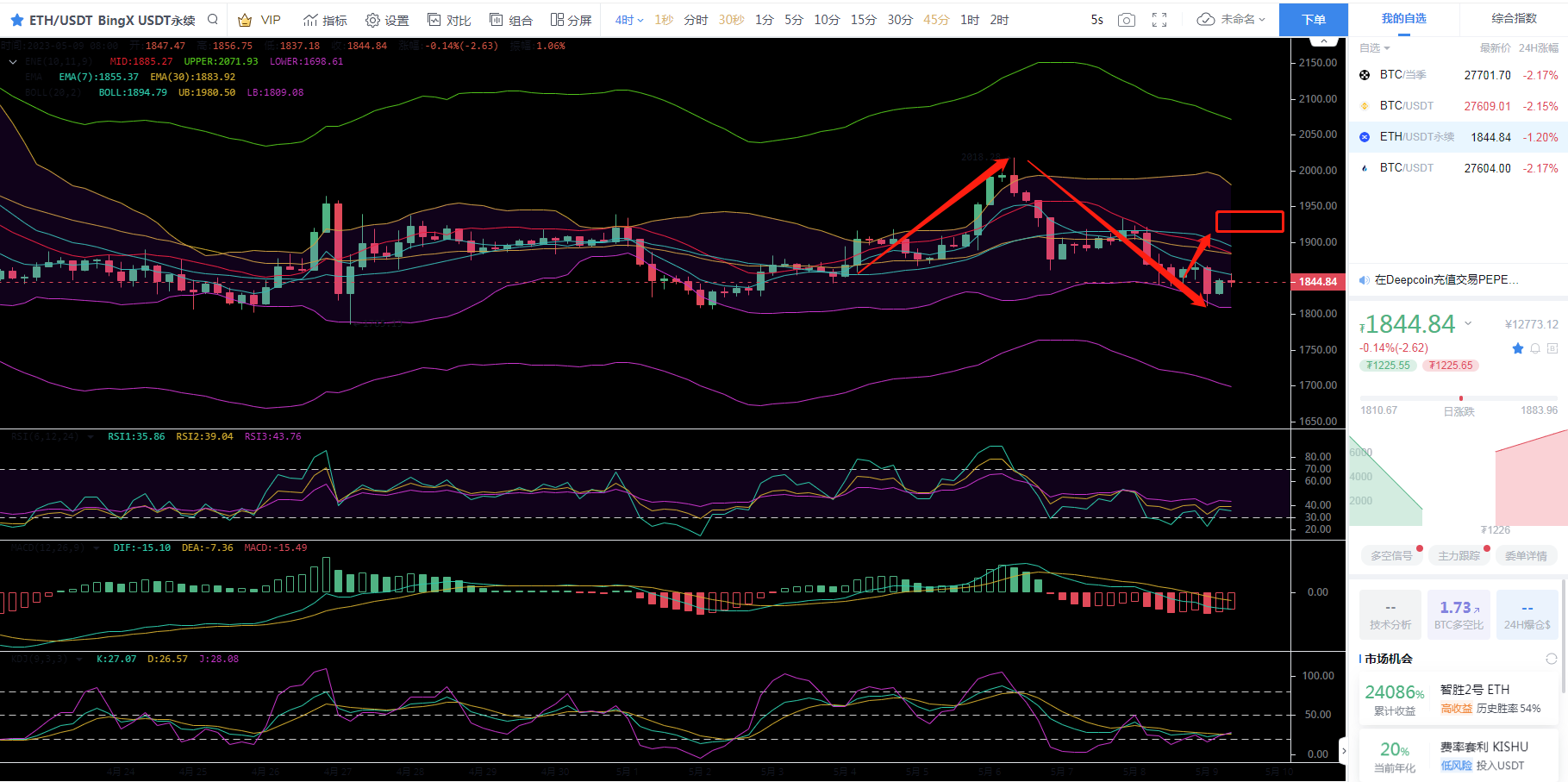The height and width of the screenshot is (782, 1568).
Task: Open the 分屏 split-screen layout
Action: click(x=571, y=20)
